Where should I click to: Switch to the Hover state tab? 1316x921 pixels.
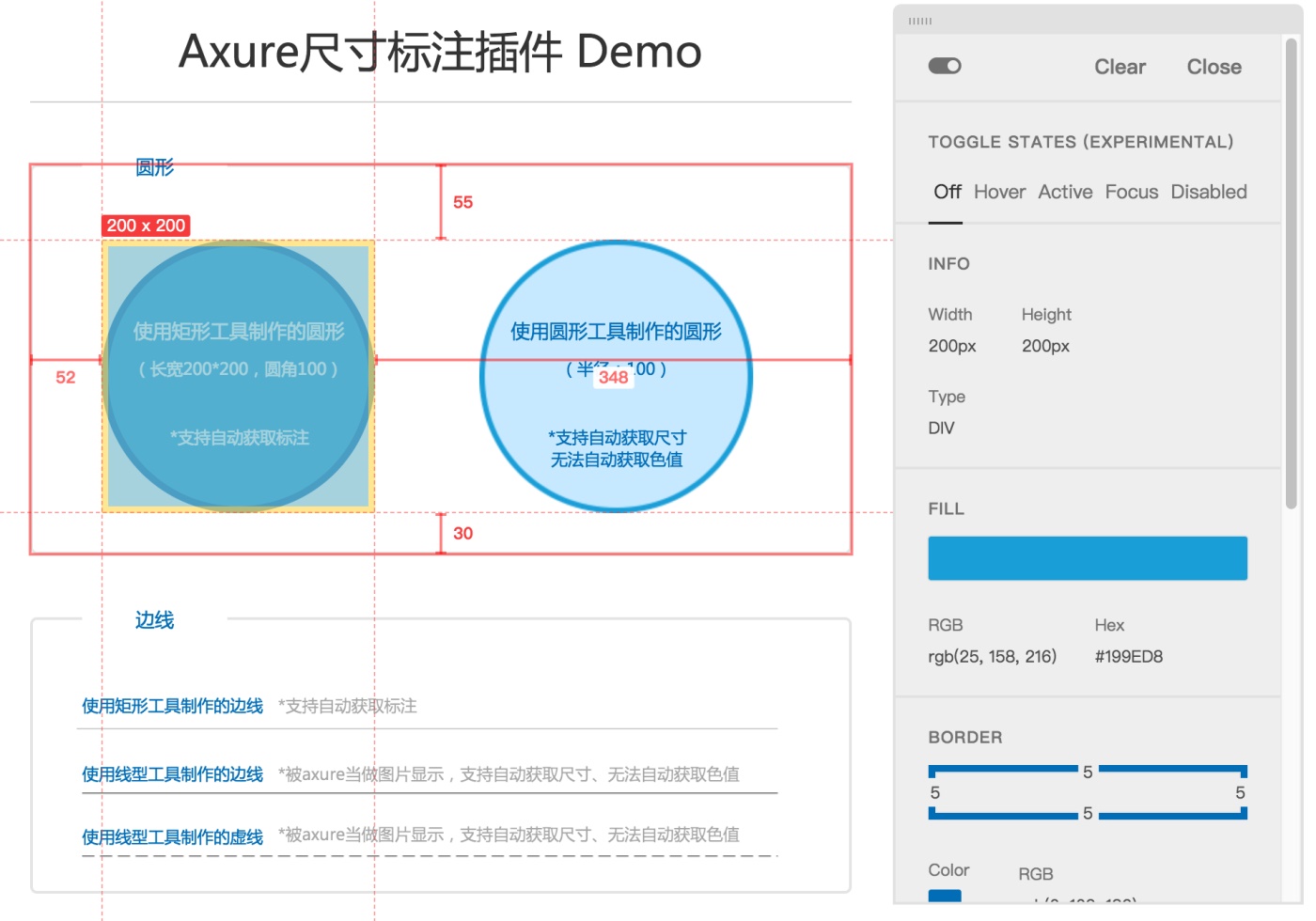pyautogui.click(x=999, y=192)
